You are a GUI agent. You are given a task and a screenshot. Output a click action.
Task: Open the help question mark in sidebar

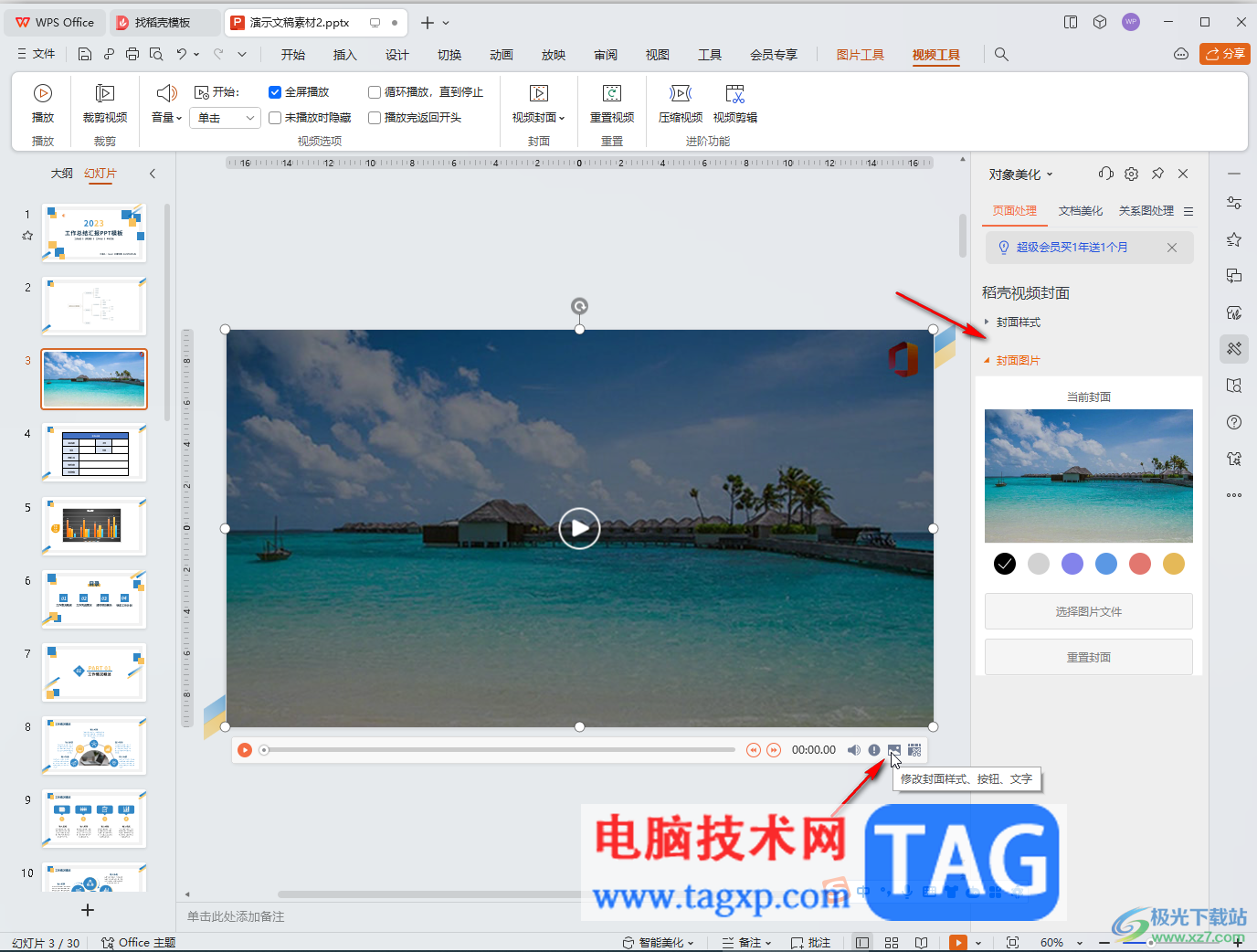[x=1234, y=422]
